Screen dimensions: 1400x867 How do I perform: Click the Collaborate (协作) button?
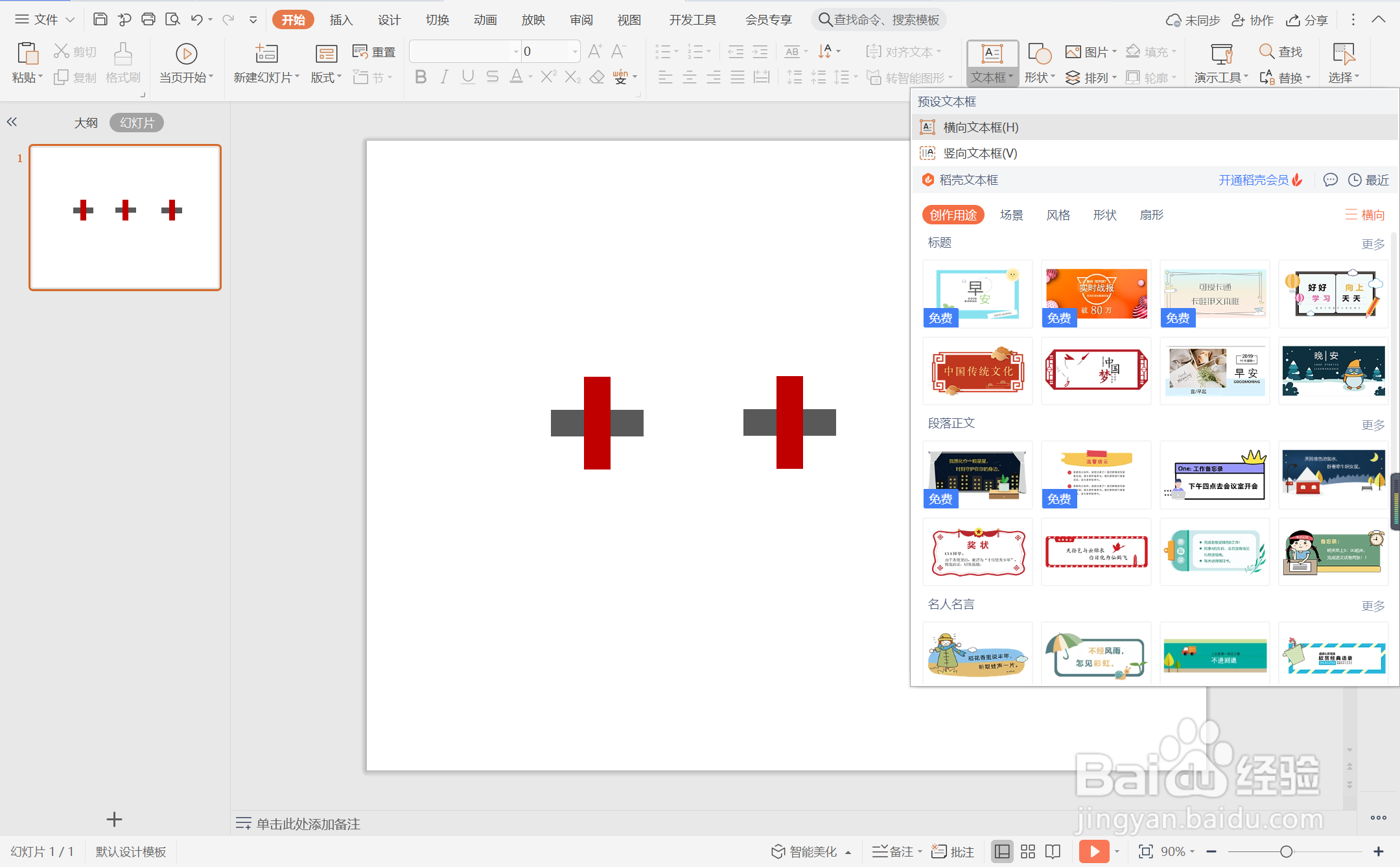(x=1252, y=20)
